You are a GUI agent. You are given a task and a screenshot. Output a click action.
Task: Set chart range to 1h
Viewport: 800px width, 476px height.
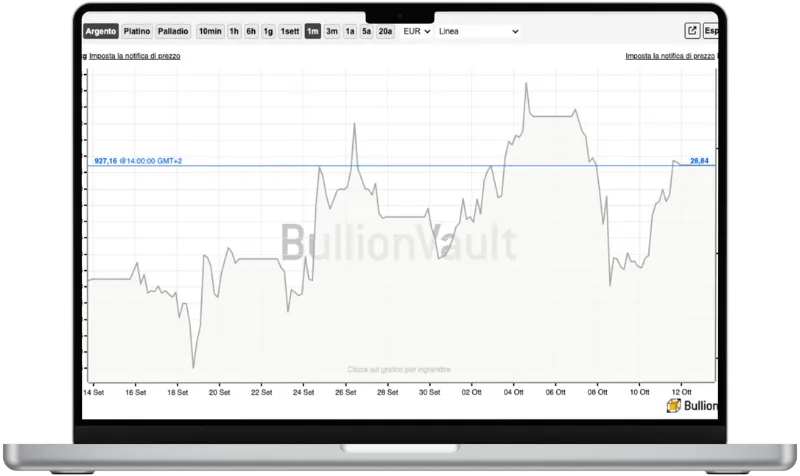234,31
